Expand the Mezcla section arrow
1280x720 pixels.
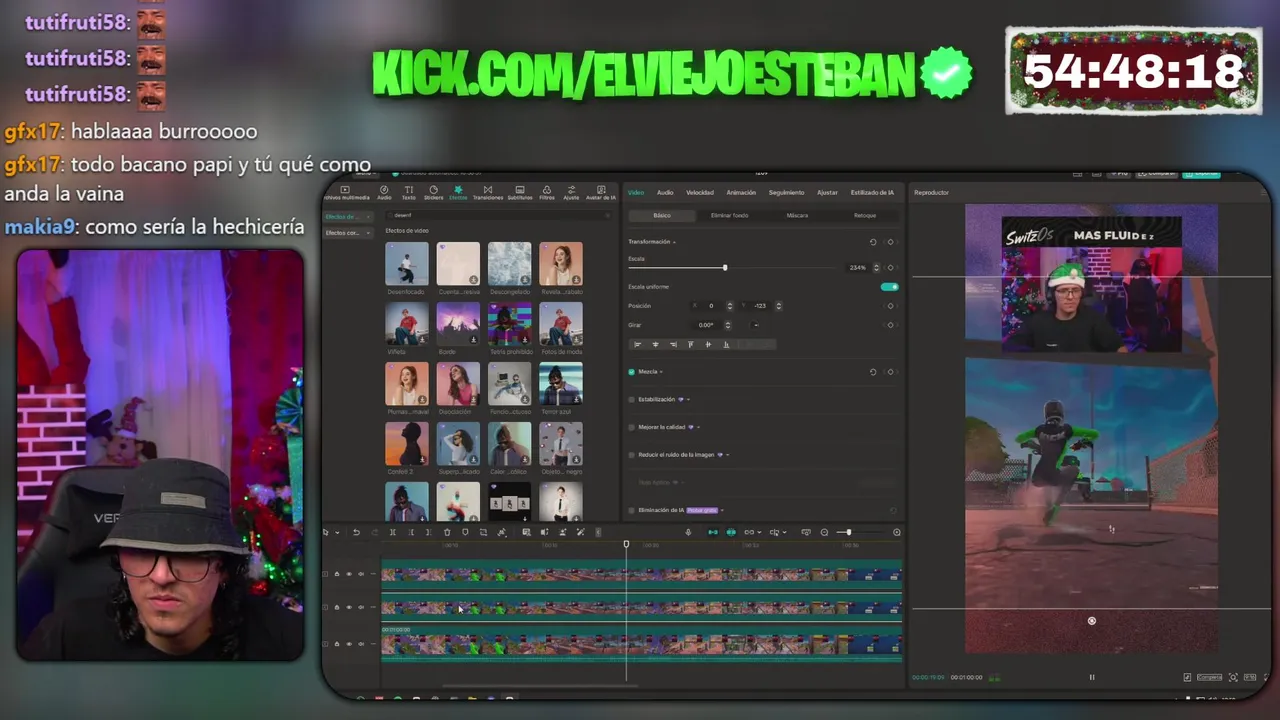point(661,372)
